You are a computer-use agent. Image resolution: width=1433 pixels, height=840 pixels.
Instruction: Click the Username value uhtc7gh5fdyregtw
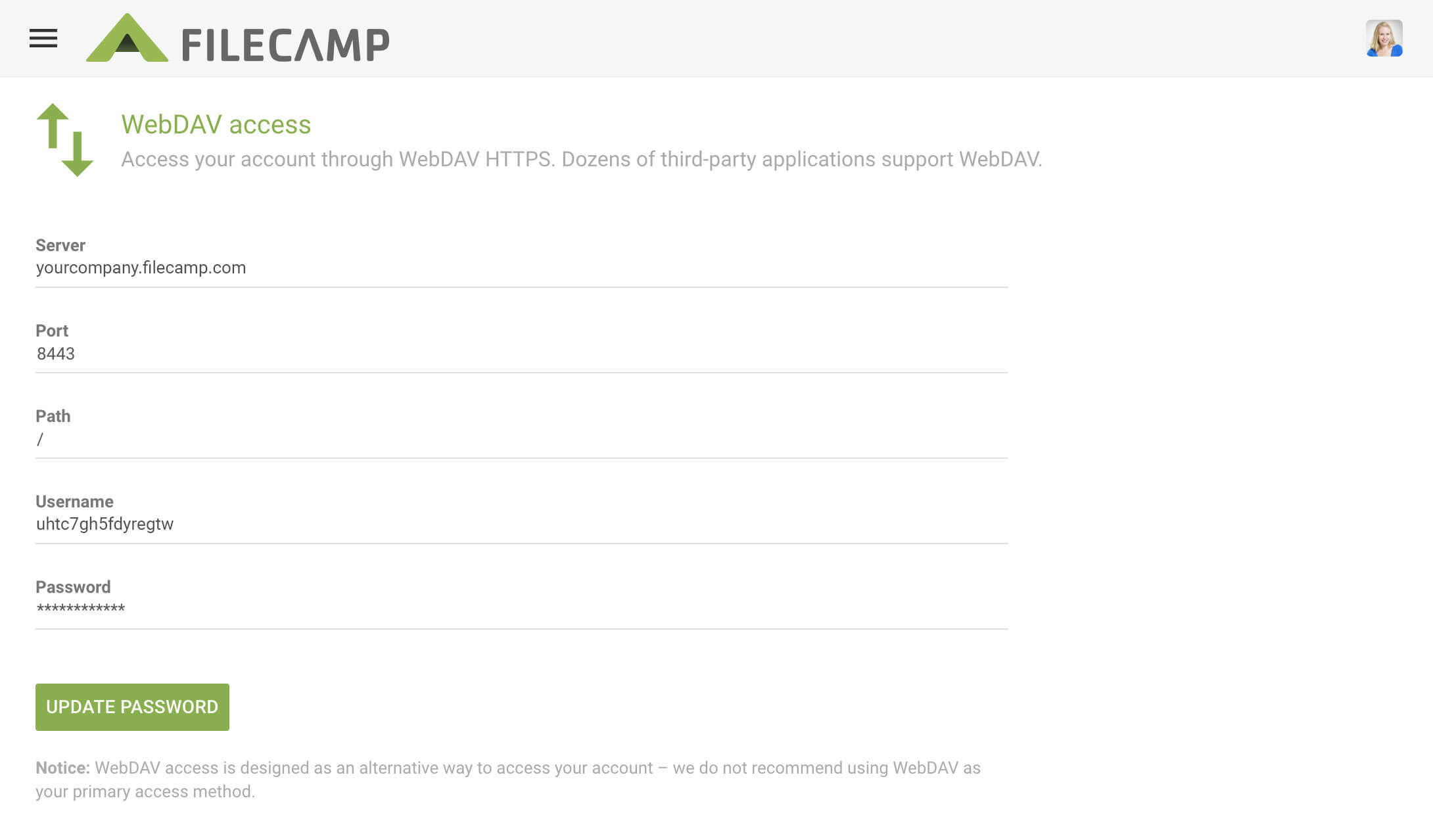pos(105,524)
